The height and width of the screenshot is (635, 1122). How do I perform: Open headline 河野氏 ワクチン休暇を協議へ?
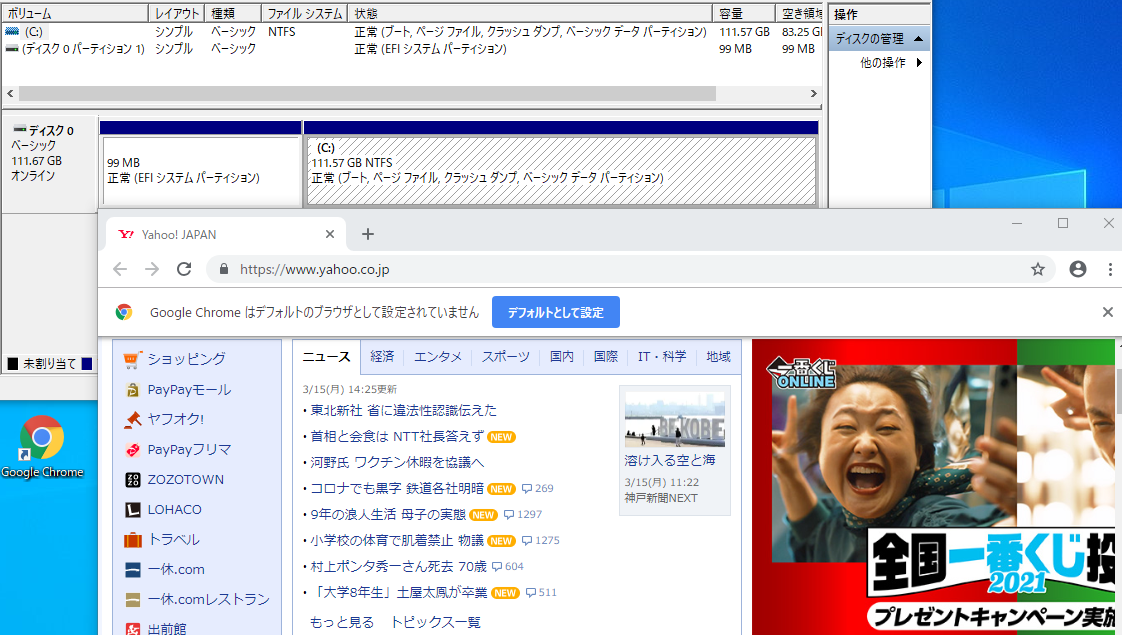[397, 462]
